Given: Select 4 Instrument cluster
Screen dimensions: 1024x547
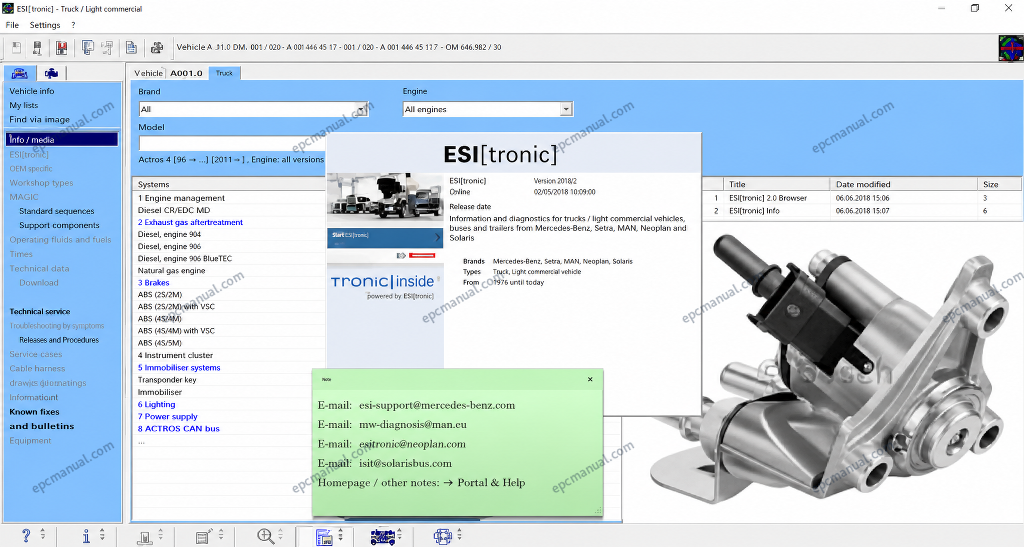Looking at the screenshot, I should click(x=175, y=355).
